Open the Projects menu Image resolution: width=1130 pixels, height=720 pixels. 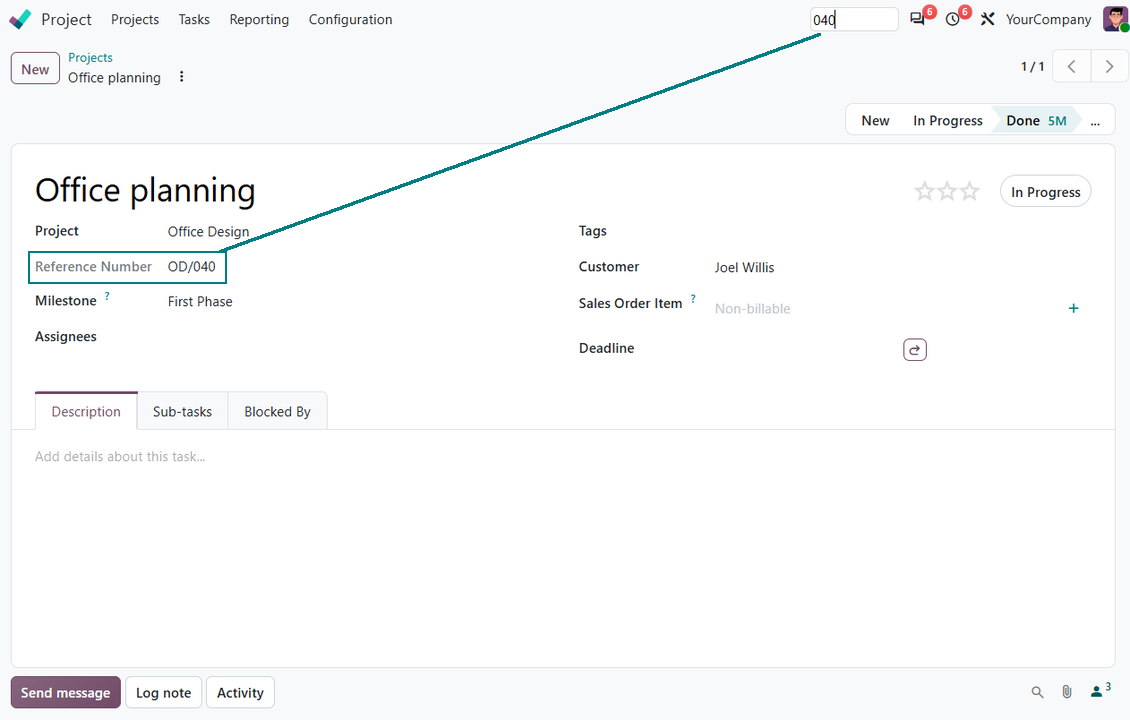pos(135,19)
